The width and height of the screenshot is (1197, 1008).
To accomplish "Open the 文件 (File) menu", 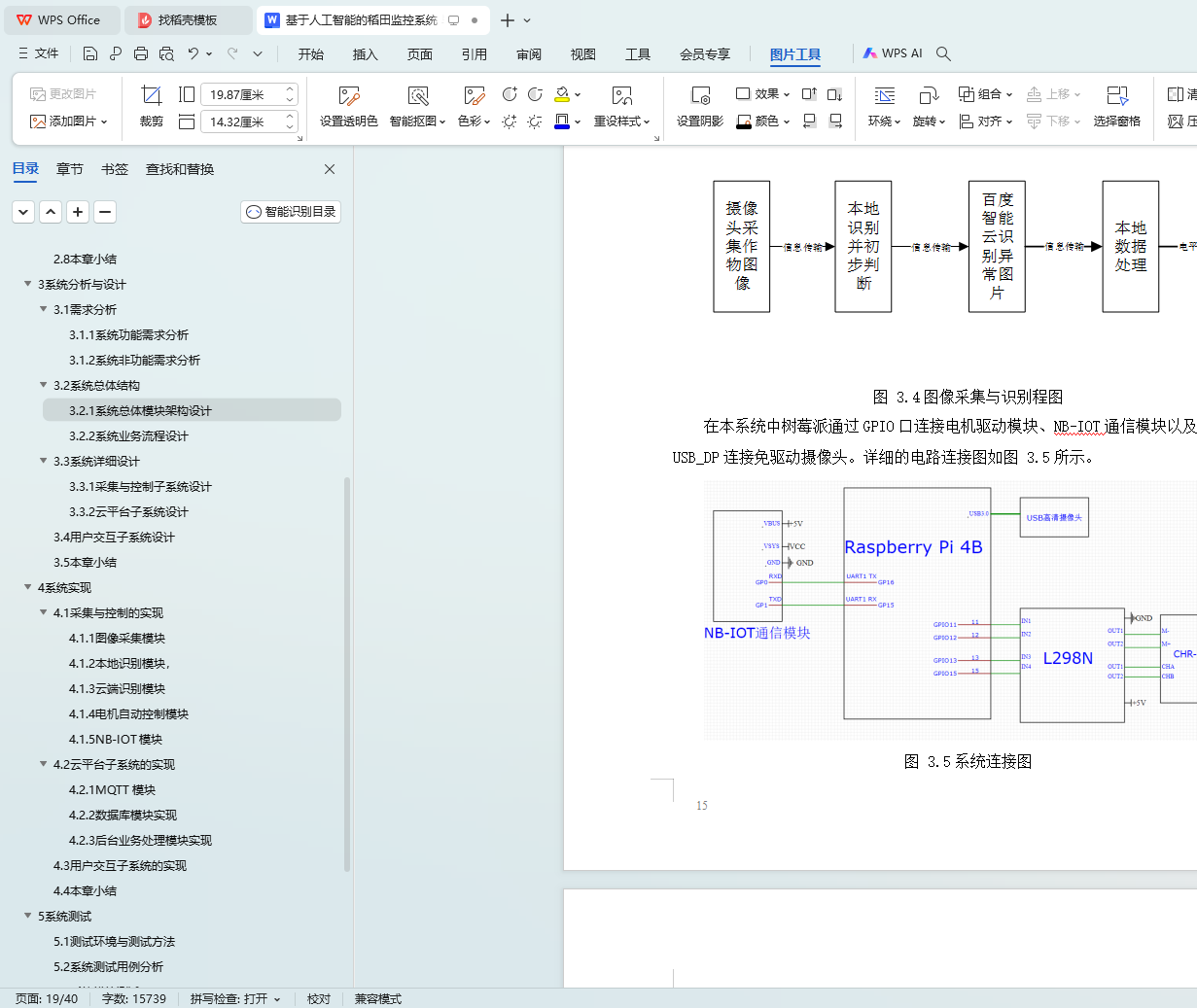I will tap(38, 53).
